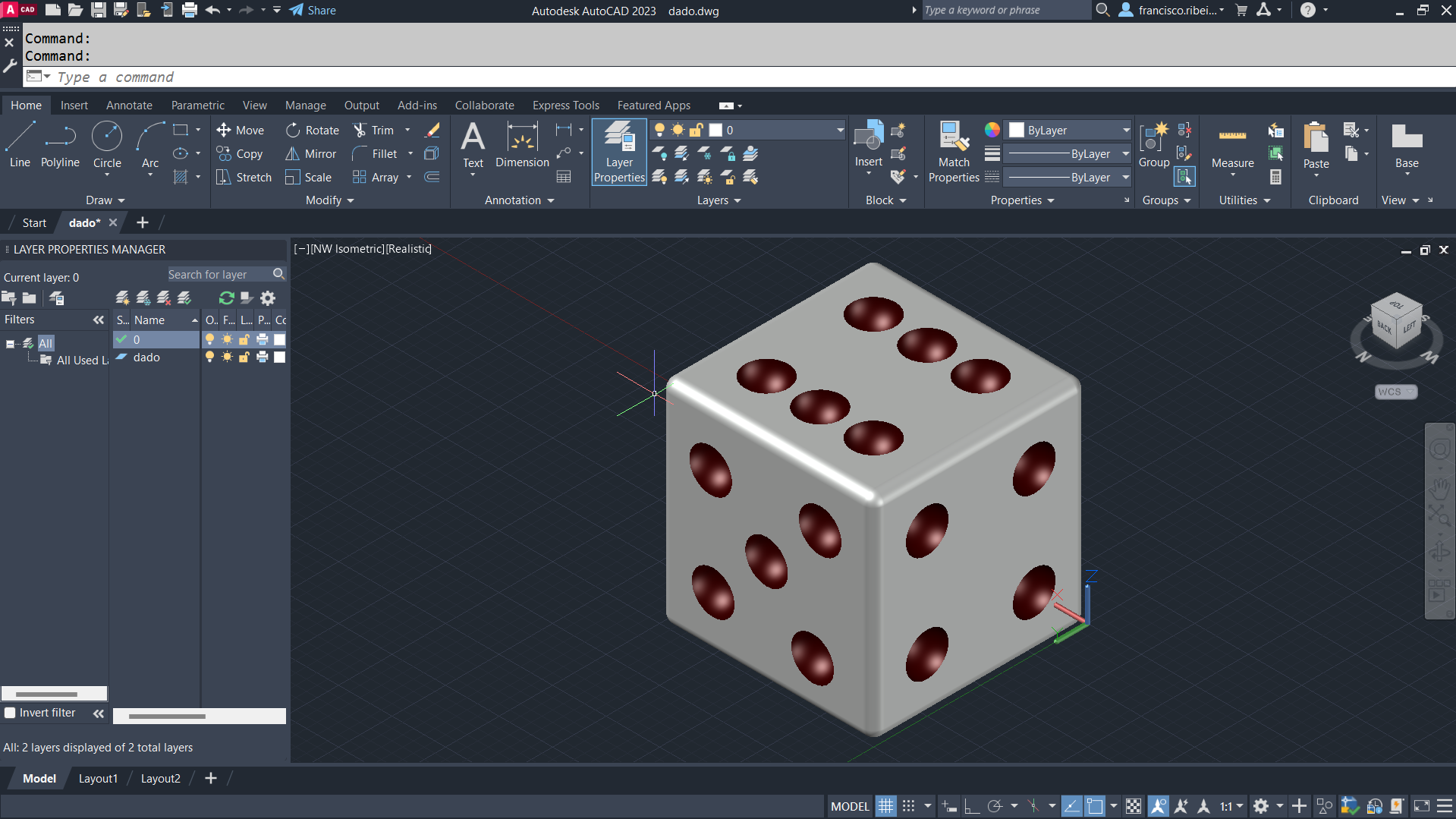The image size is (1456, 819).
Task: Expand the Layers panel
Action: tap(719, 200)
